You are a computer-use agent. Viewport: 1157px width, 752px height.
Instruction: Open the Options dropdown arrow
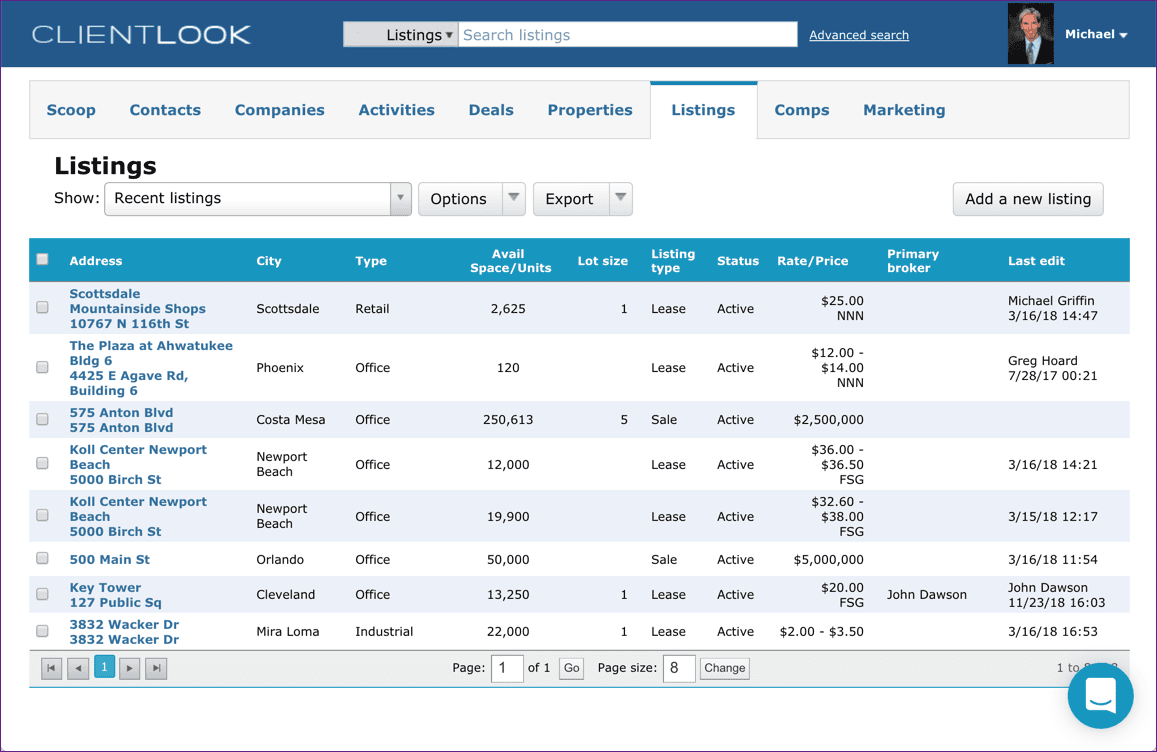coord(514,199)
